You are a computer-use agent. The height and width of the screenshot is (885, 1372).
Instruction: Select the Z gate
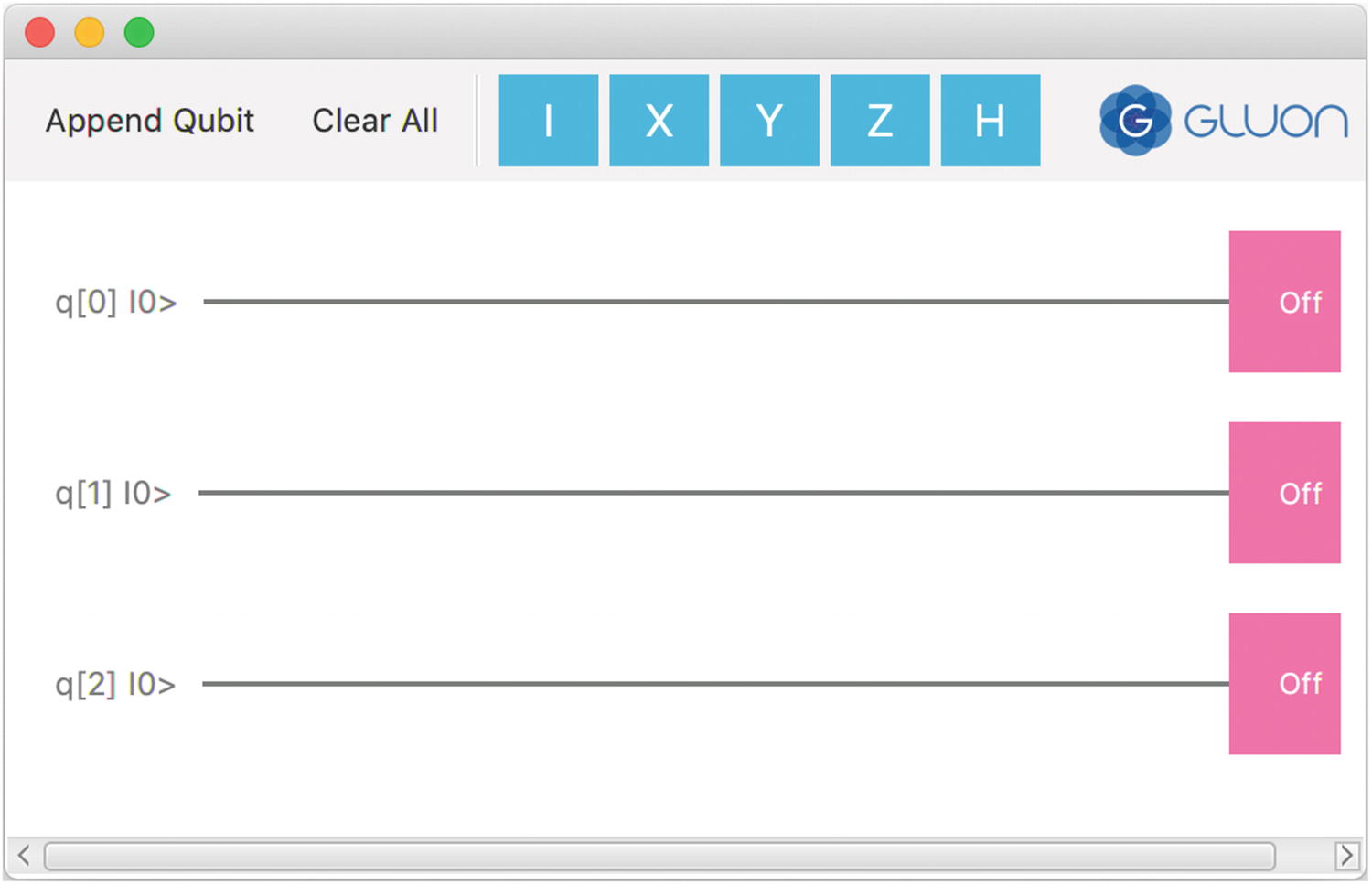[x=878, y=120]
